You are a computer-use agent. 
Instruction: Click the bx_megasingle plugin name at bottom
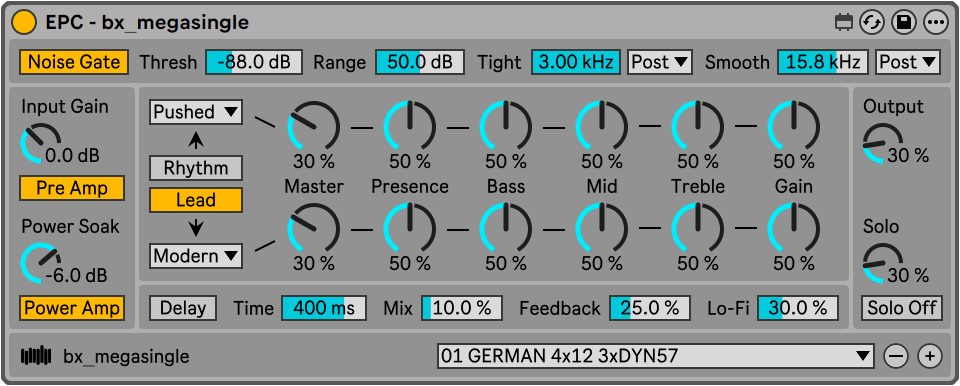[x=127, y=356]
